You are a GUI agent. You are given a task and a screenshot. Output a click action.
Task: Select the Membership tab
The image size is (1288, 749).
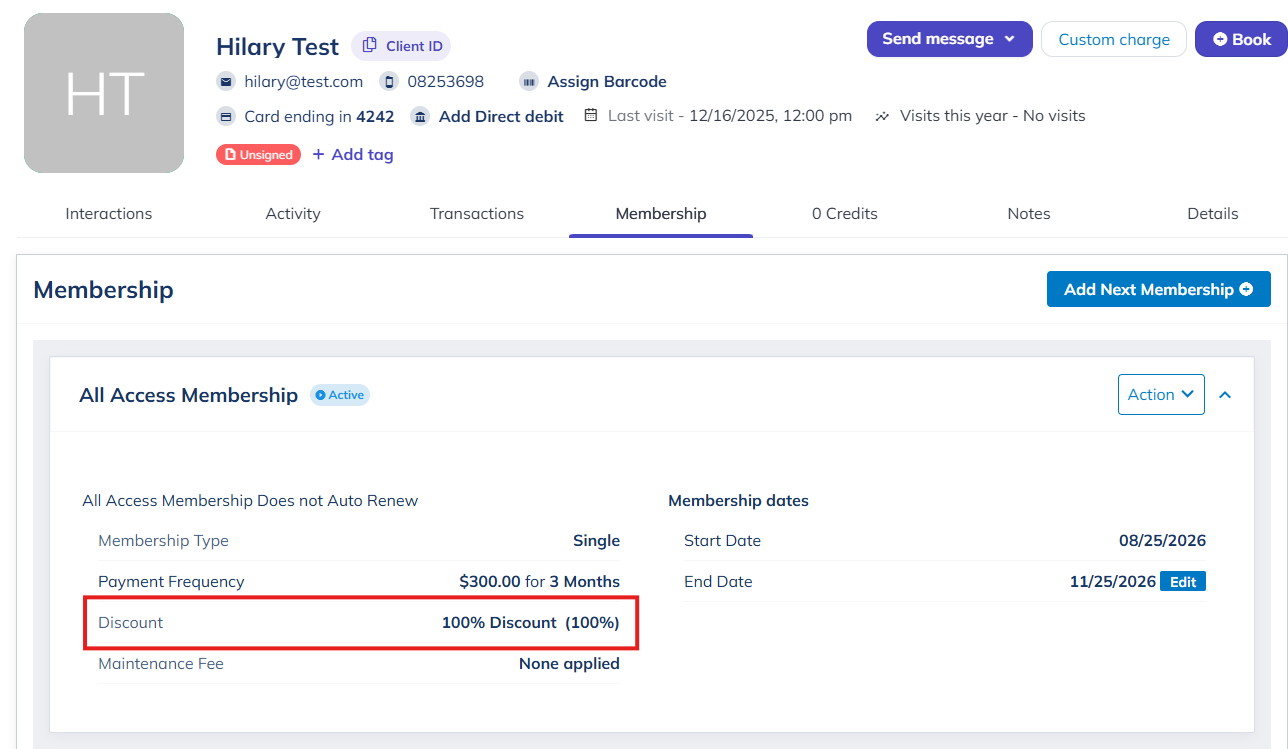[x=661, y=213]
